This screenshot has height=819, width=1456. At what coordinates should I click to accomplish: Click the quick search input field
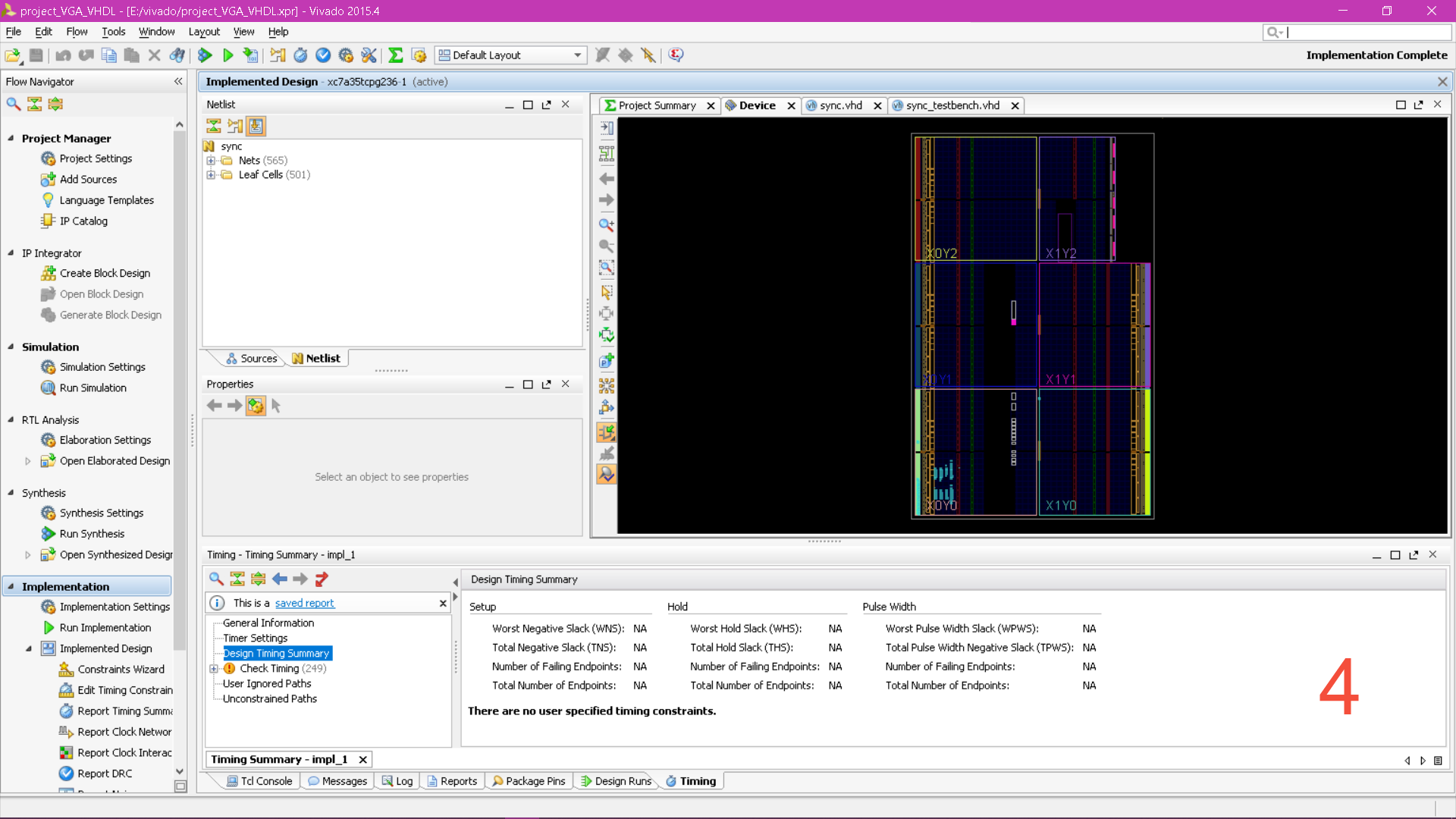coord(1367,32)
